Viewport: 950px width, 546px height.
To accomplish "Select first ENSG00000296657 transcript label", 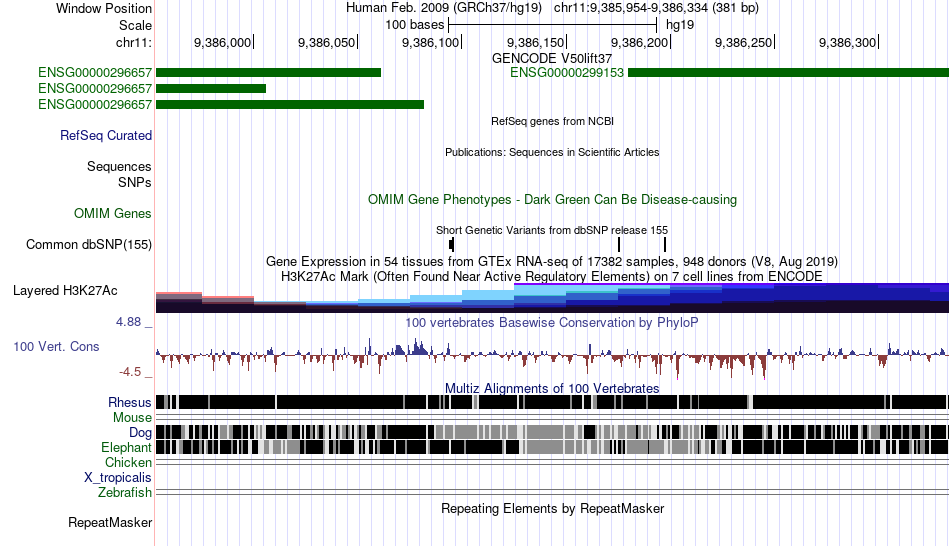I will (95, 73).
